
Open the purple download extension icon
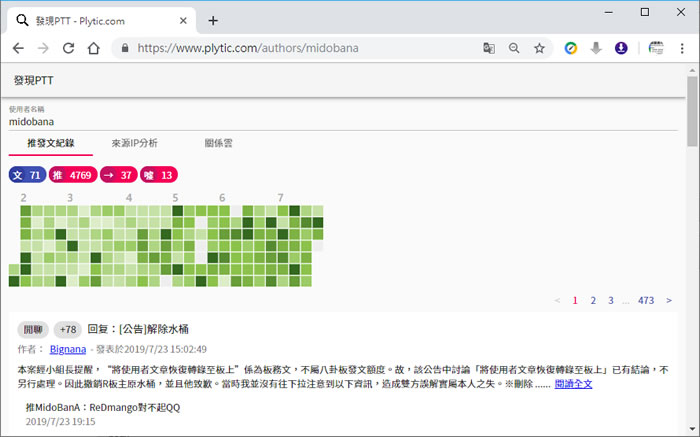[621, 48]
